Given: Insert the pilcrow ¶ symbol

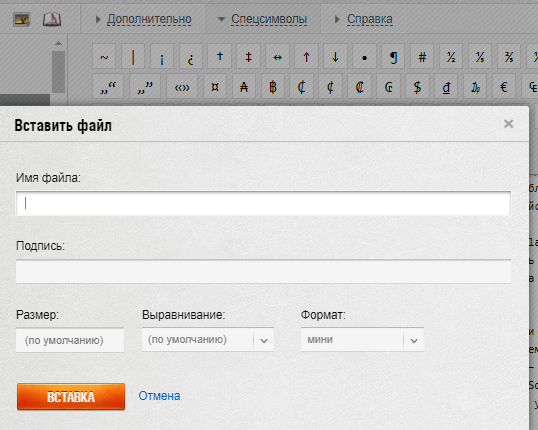Looking at the screenshot, I should tap(393, 57).
